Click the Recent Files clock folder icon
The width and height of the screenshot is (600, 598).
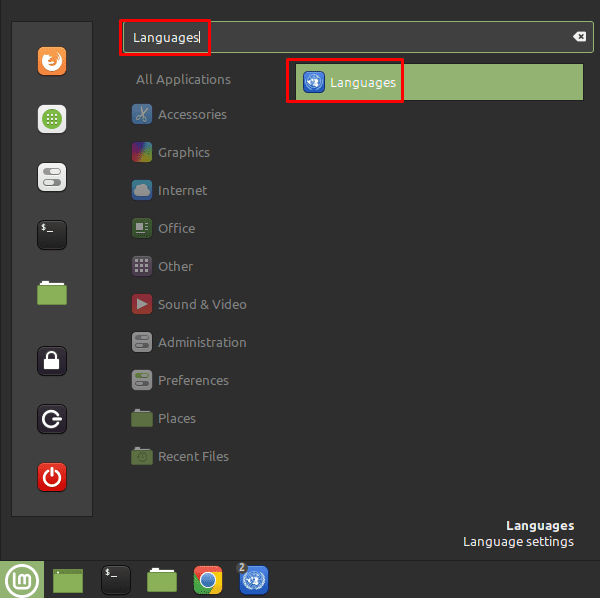click(x=142, y=456)
